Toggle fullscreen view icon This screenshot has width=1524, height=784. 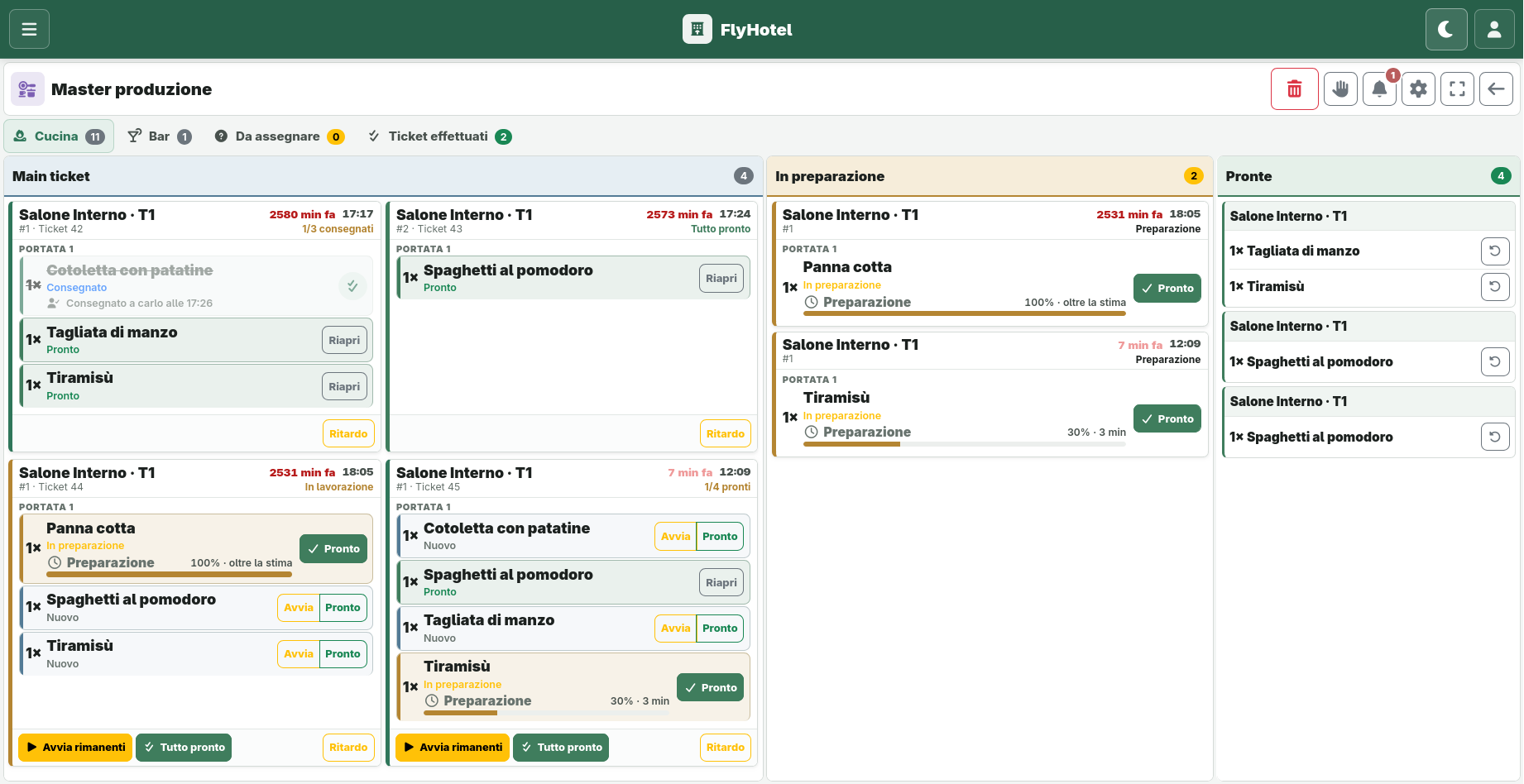(1457, 88)
